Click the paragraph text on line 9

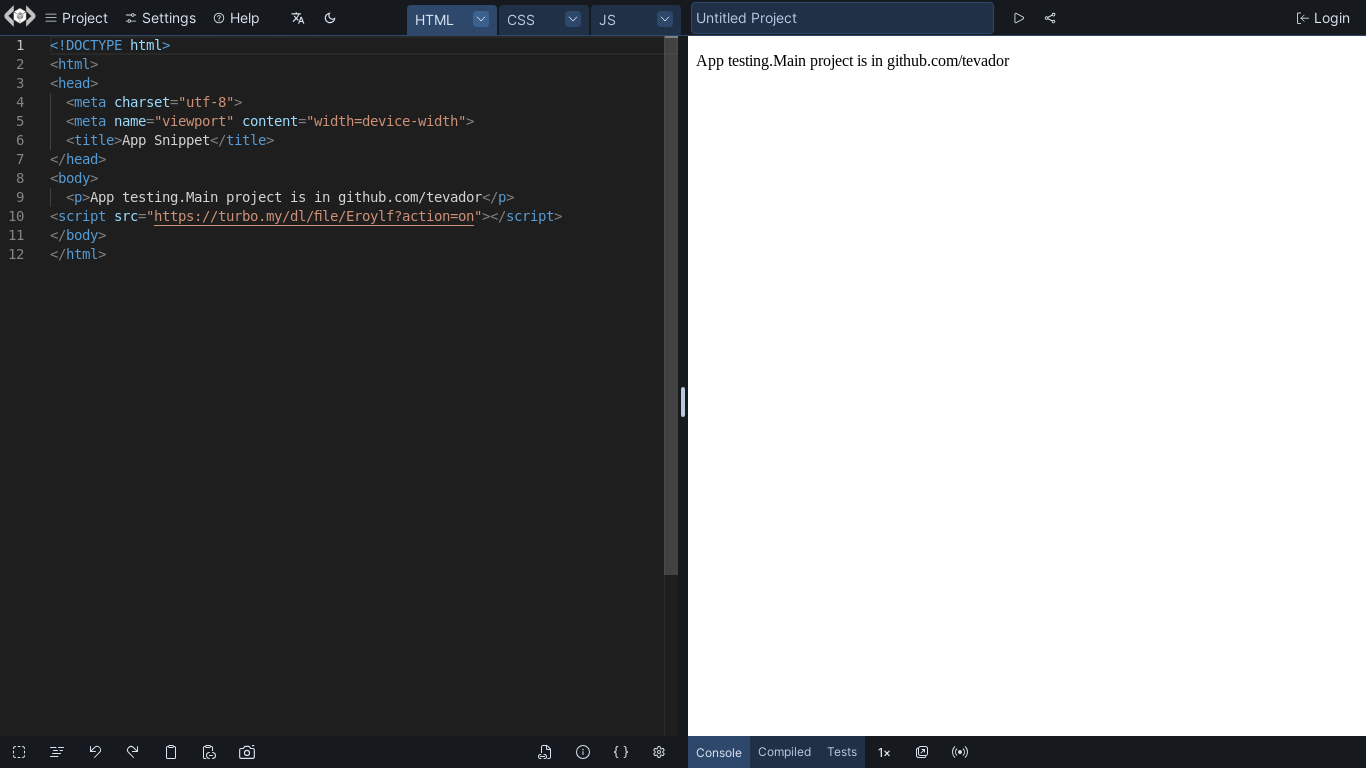pyautogui.click(x=286, y=197)
